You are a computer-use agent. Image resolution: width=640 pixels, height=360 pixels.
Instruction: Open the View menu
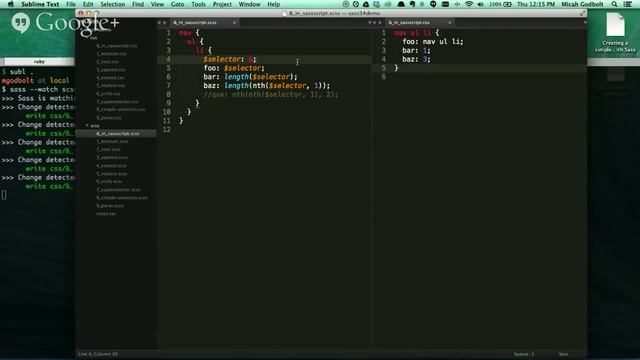pos(157,4)
